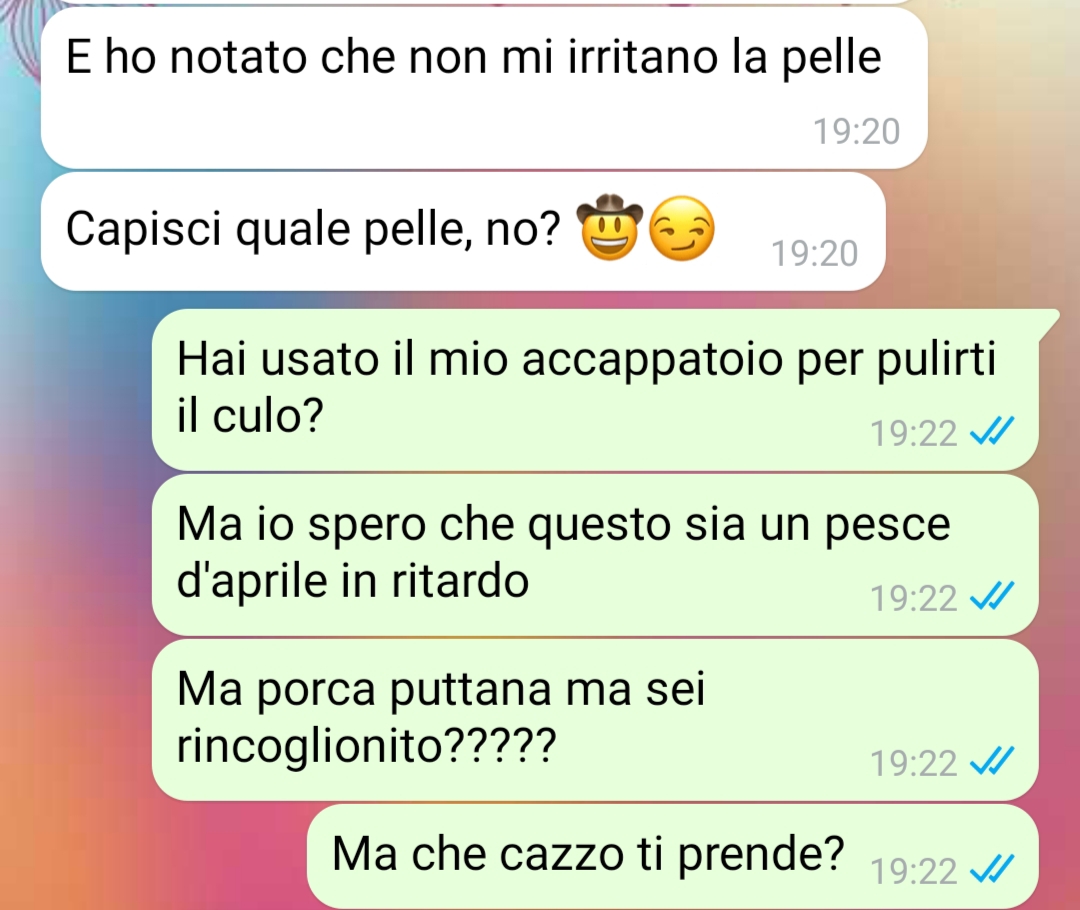
Task: Tap the 19:20 timestamp next to the emojis
Action: point(815,254)
